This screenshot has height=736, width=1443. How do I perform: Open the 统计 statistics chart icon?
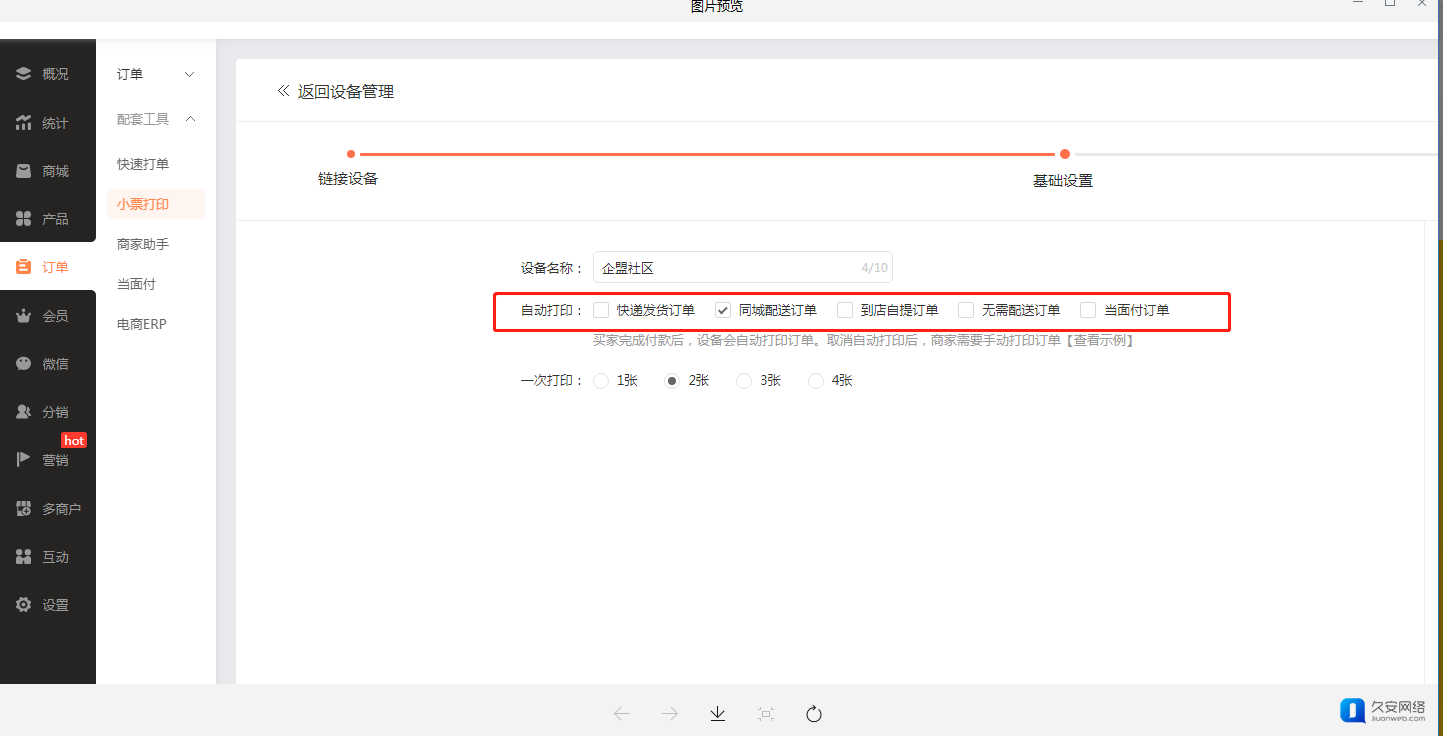pos(24,123)
